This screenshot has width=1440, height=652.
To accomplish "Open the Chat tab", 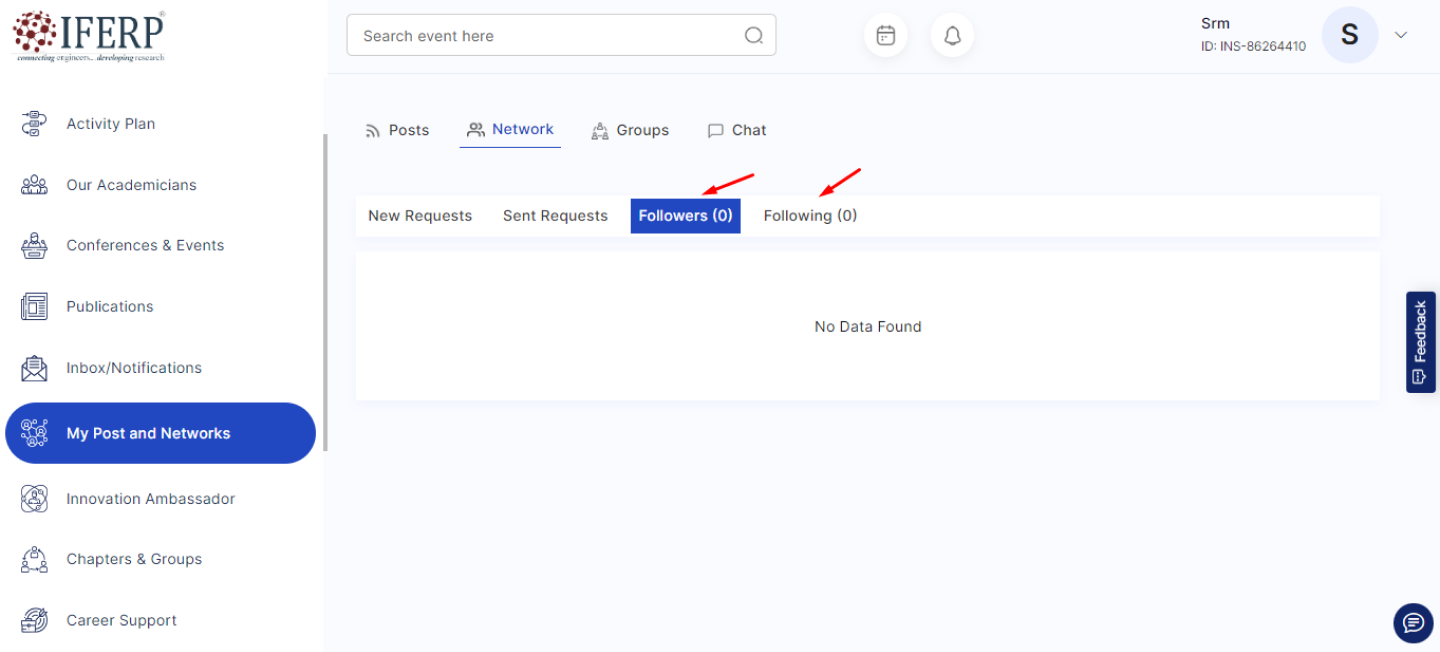I will point(737,130).
